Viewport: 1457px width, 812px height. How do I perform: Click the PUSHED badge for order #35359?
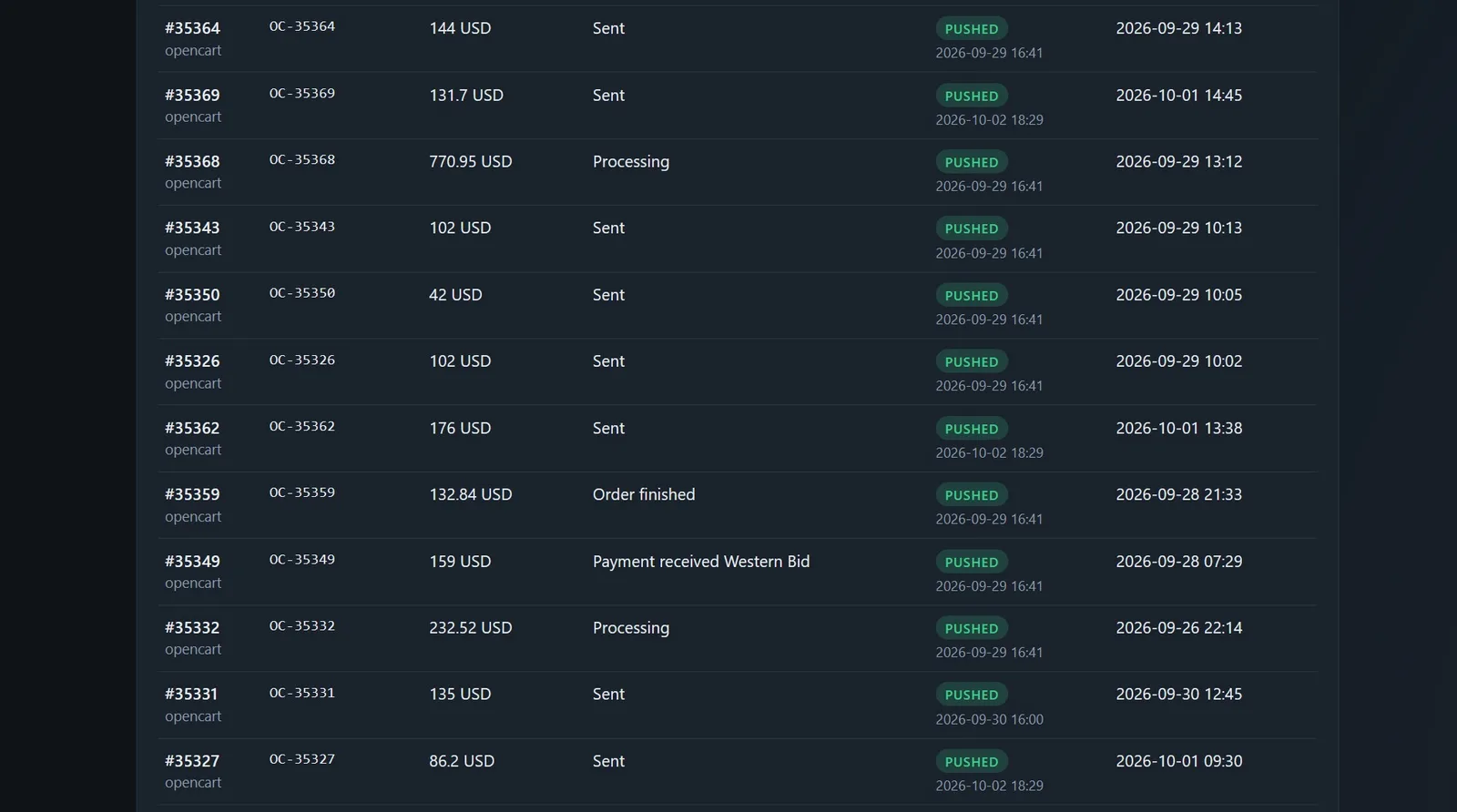(x=971, y=495)
